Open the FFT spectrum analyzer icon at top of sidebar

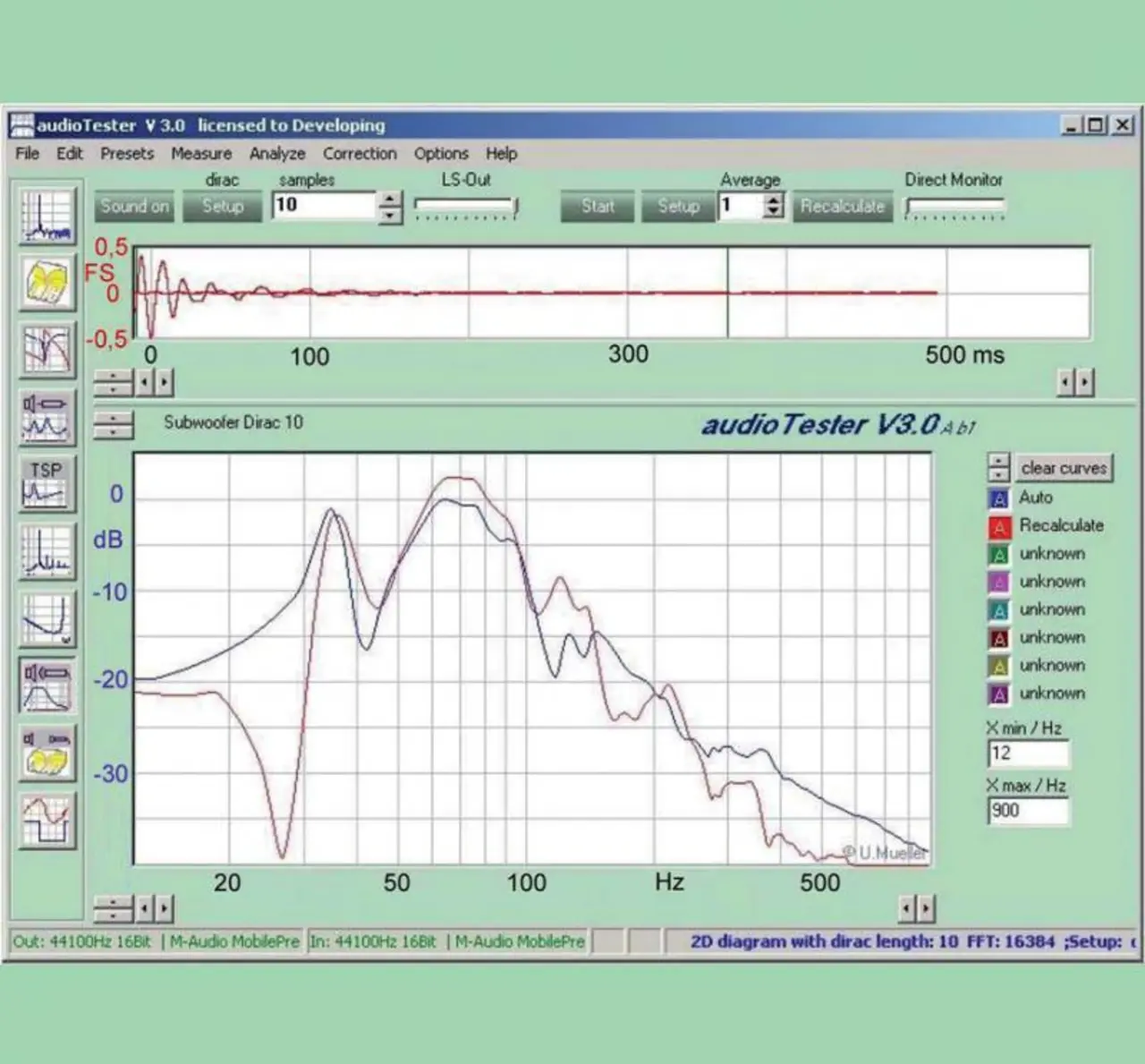point(47,216)
